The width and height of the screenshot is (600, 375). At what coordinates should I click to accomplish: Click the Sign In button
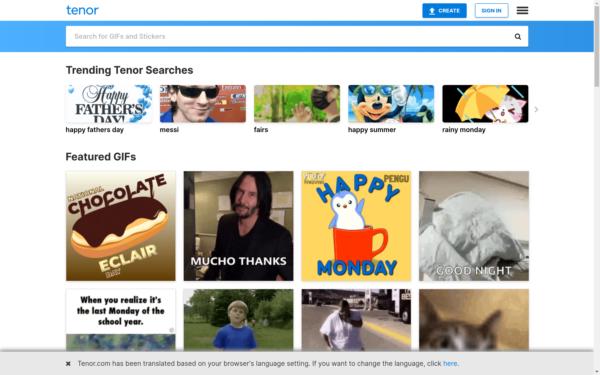coord(491,11)
